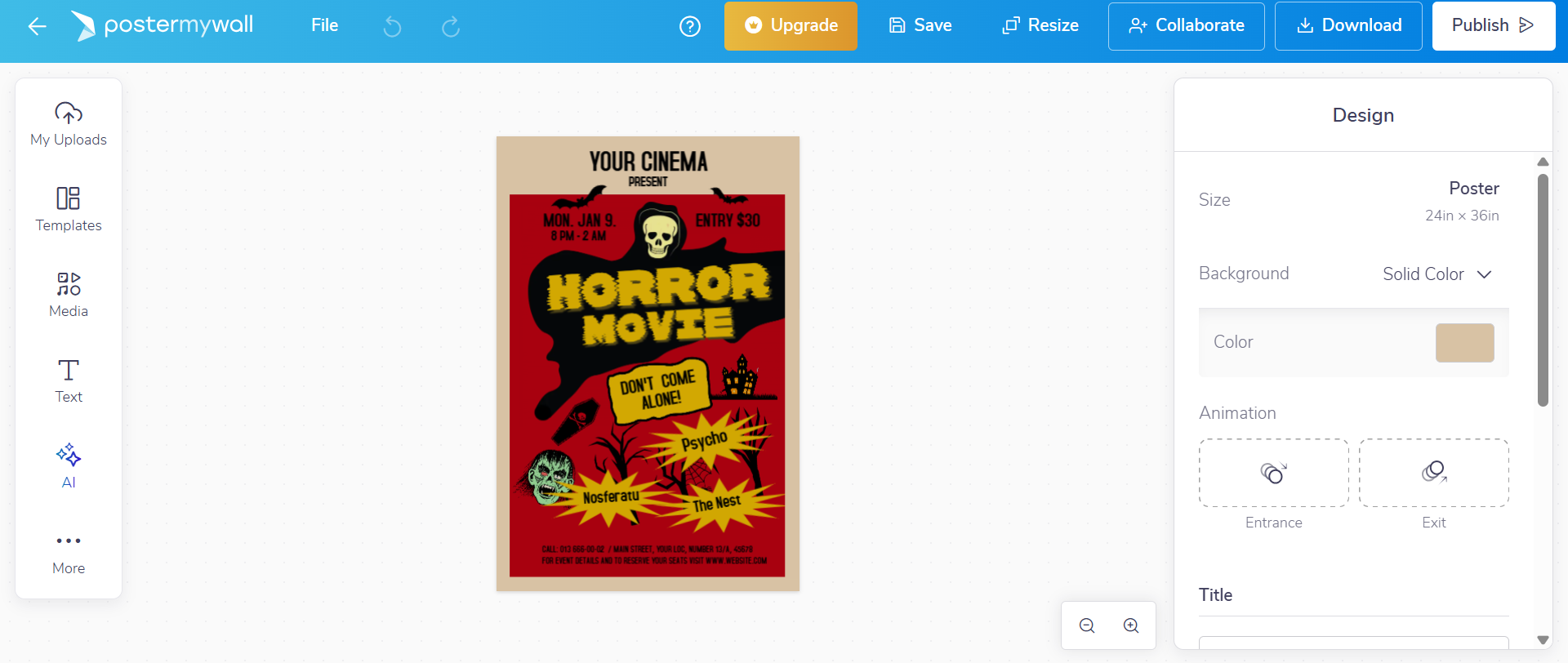Open the My Uploads panel
Viewport: 1568px width, 663px height.
tap(69, 124)
